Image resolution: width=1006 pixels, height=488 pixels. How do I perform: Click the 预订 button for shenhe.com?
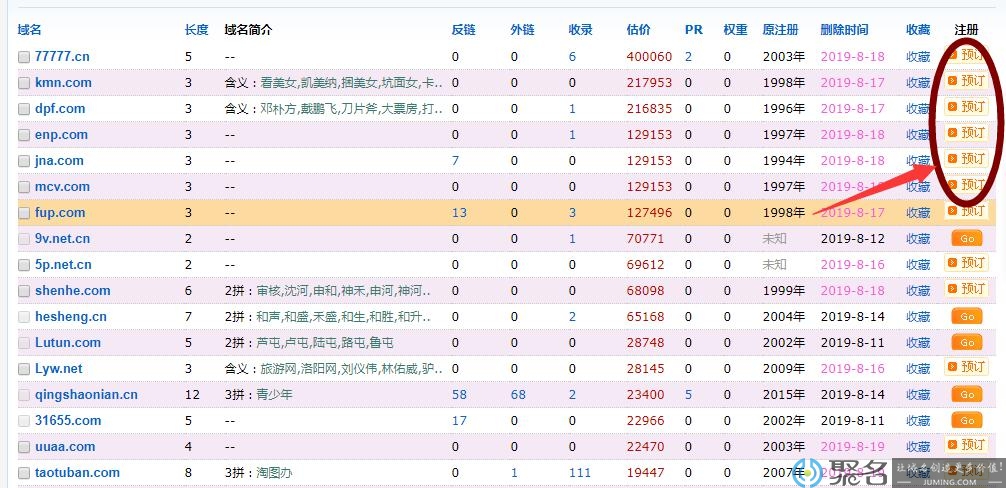click(966, 289)
